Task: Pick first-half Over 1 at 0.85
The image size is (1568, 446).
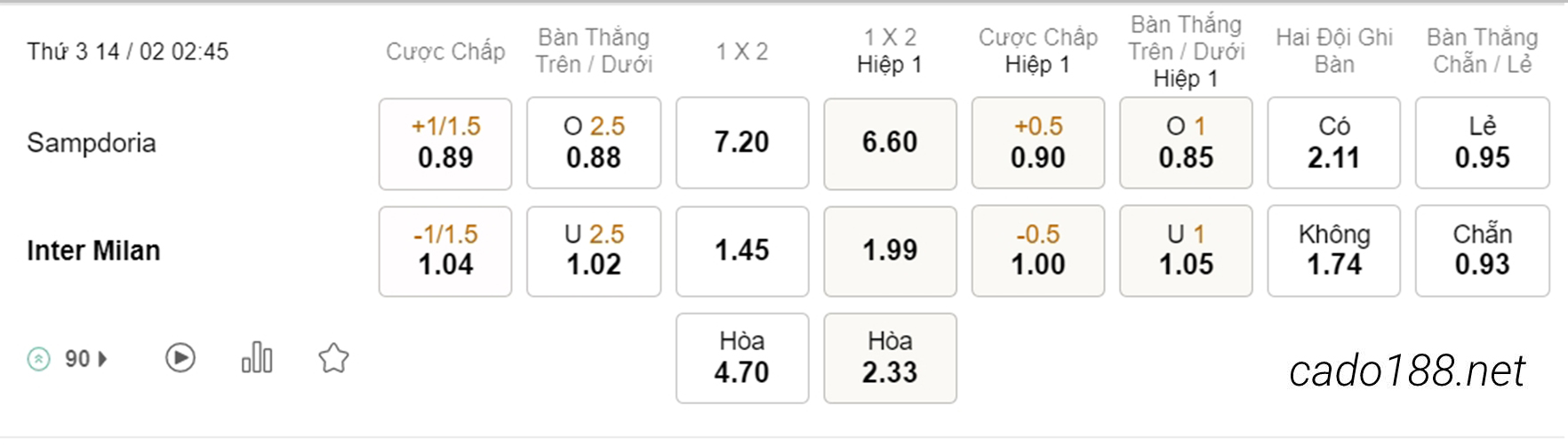Action: click(x=1186, y=143)
